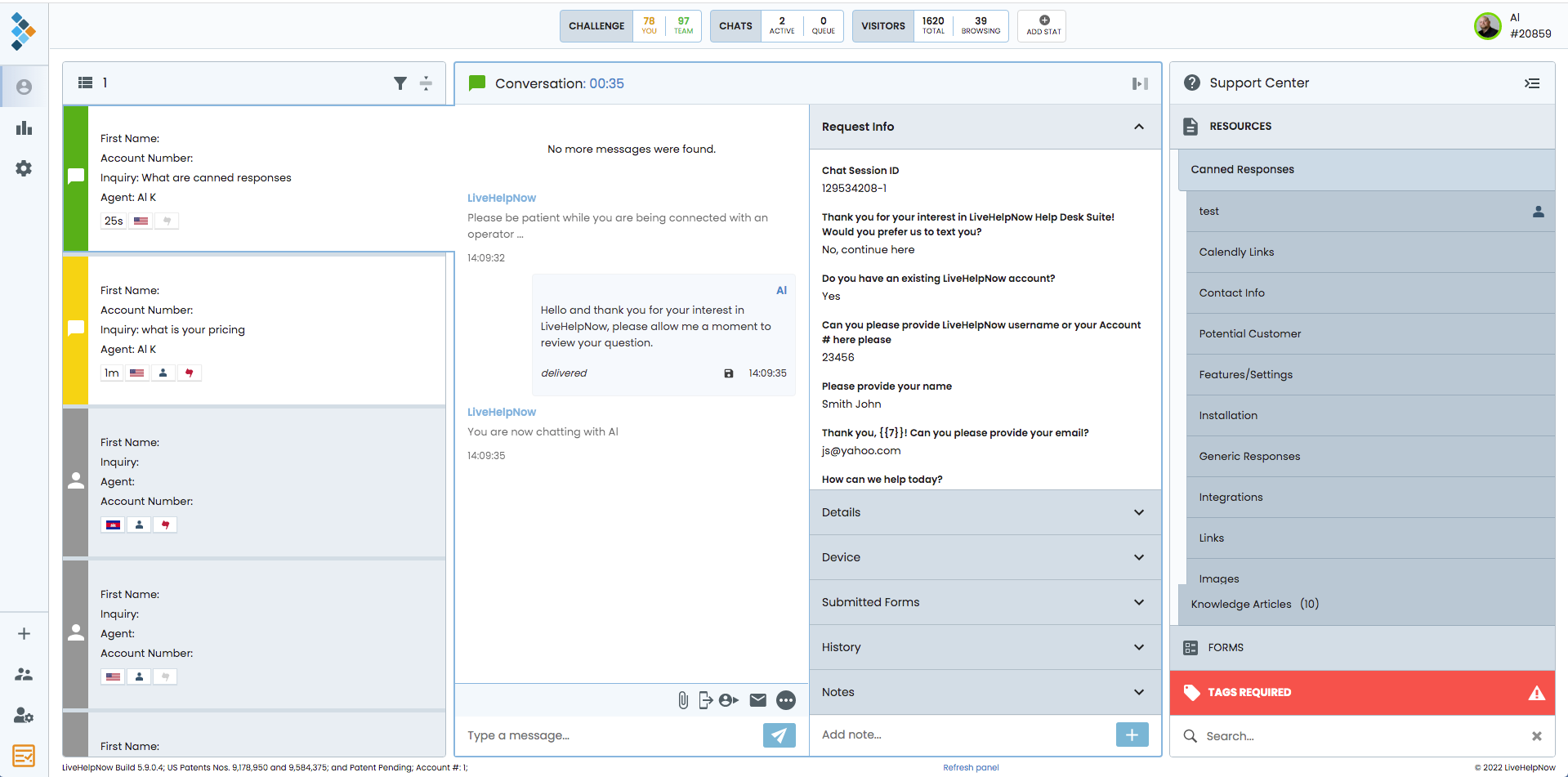The image size is (1568, 777).
Task: Open more chat options with ellipsis icon
Action: [786, 700]
